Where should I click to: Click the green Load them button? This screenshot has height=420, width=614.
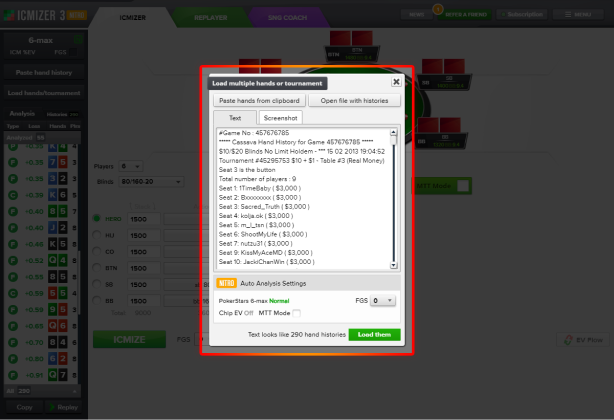pos(374,335)
